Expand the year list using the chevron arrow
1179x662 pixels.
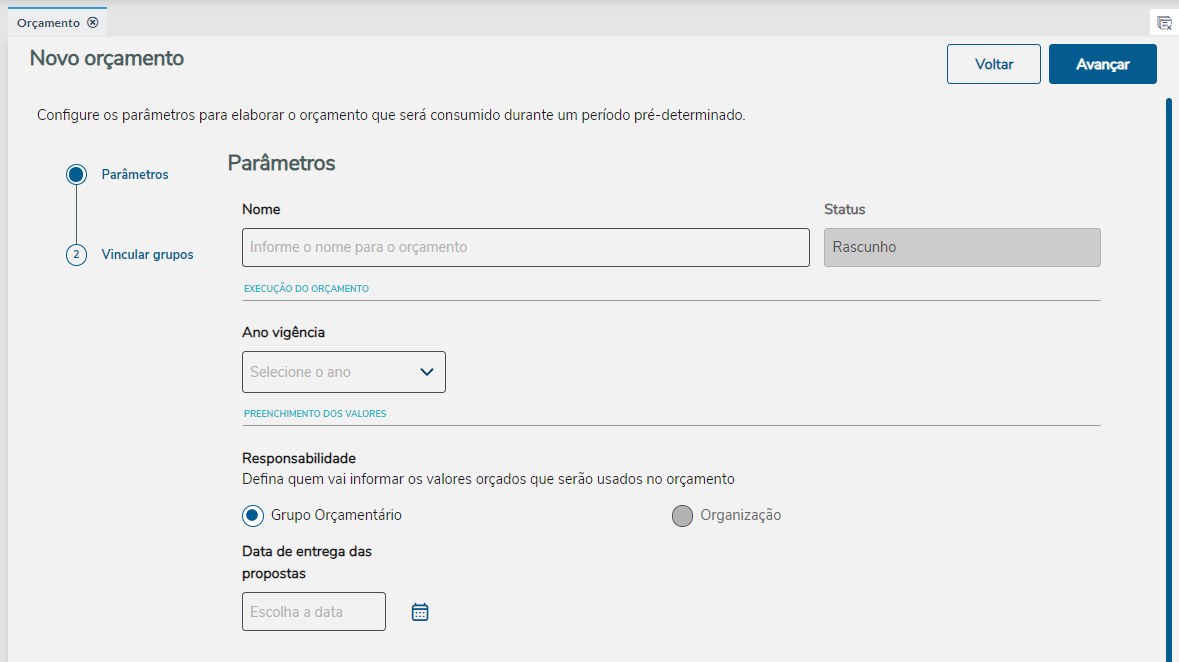coord(427,372)
